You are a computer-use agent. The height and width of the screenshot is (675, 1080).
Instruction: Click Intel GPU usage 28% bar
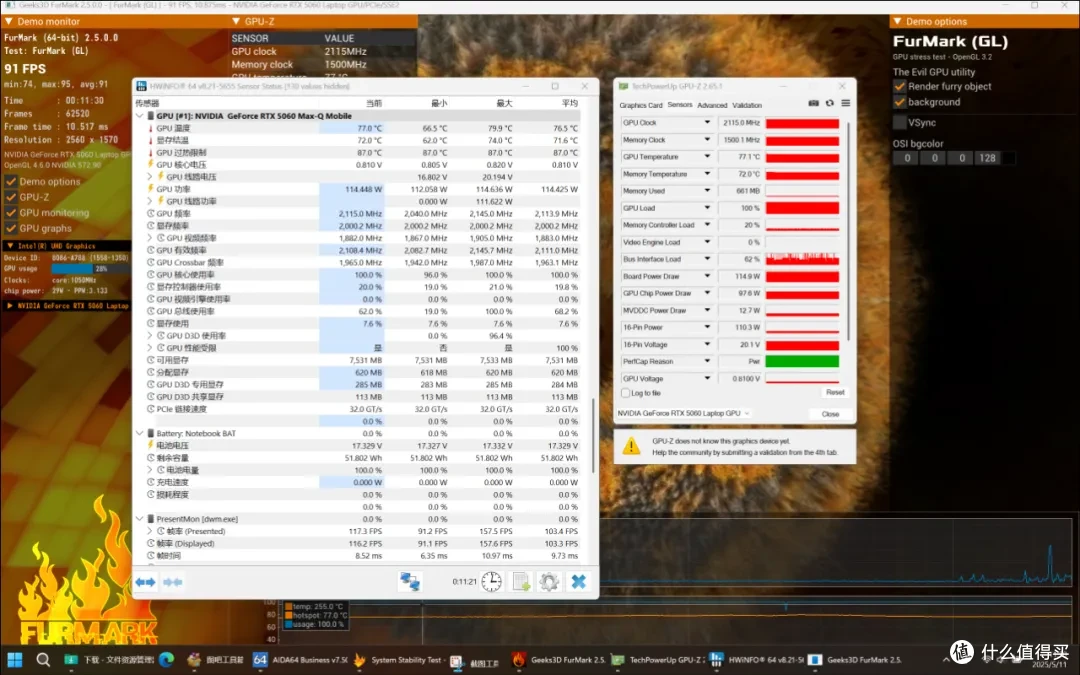90,269
